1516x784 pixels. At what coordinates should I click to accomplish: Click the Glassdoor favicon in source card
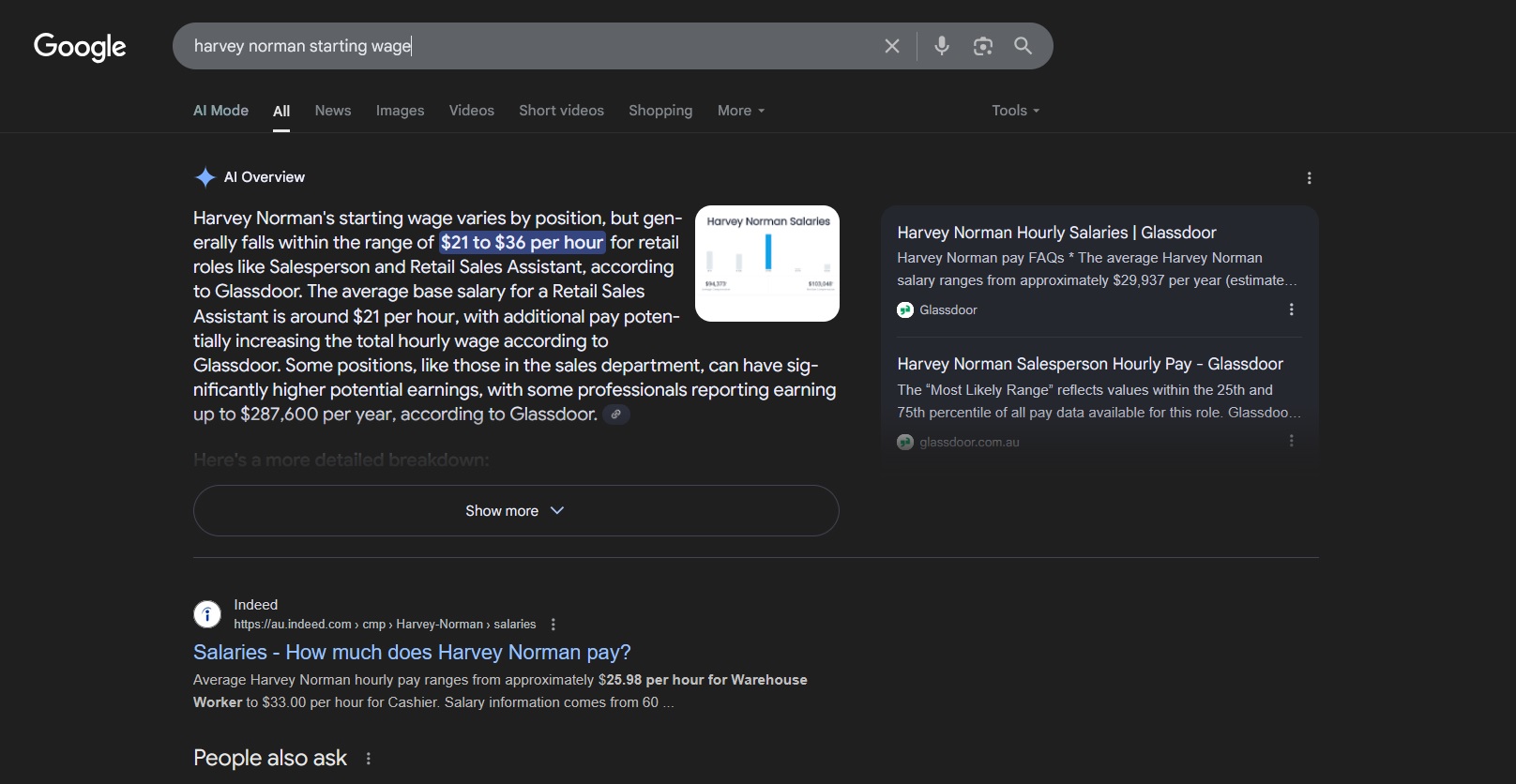click(905, 309)
